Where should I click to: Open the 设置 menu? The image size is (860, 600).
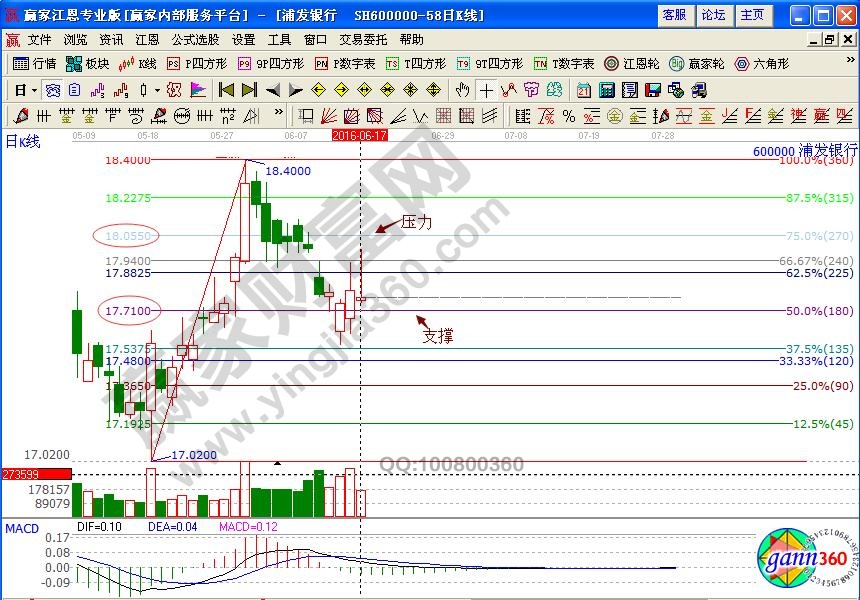(244, 39)
